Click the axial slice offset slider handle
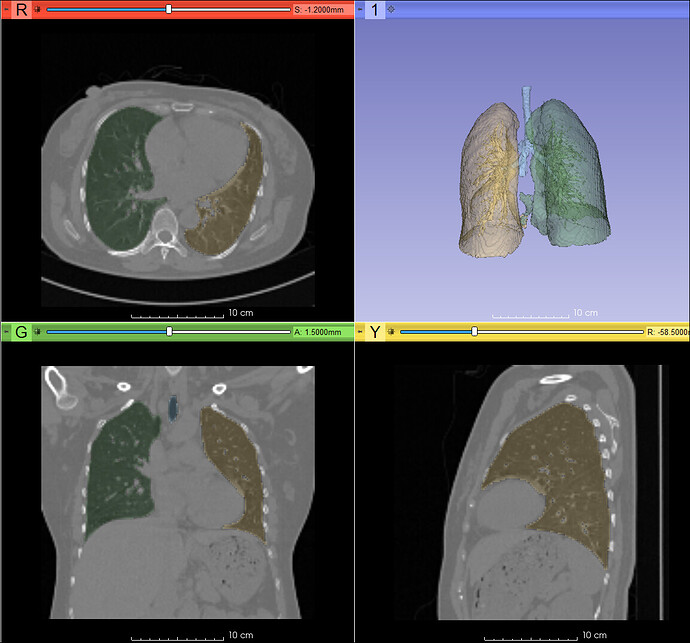Viewport: 690px width, 643px height. [169, 9]
